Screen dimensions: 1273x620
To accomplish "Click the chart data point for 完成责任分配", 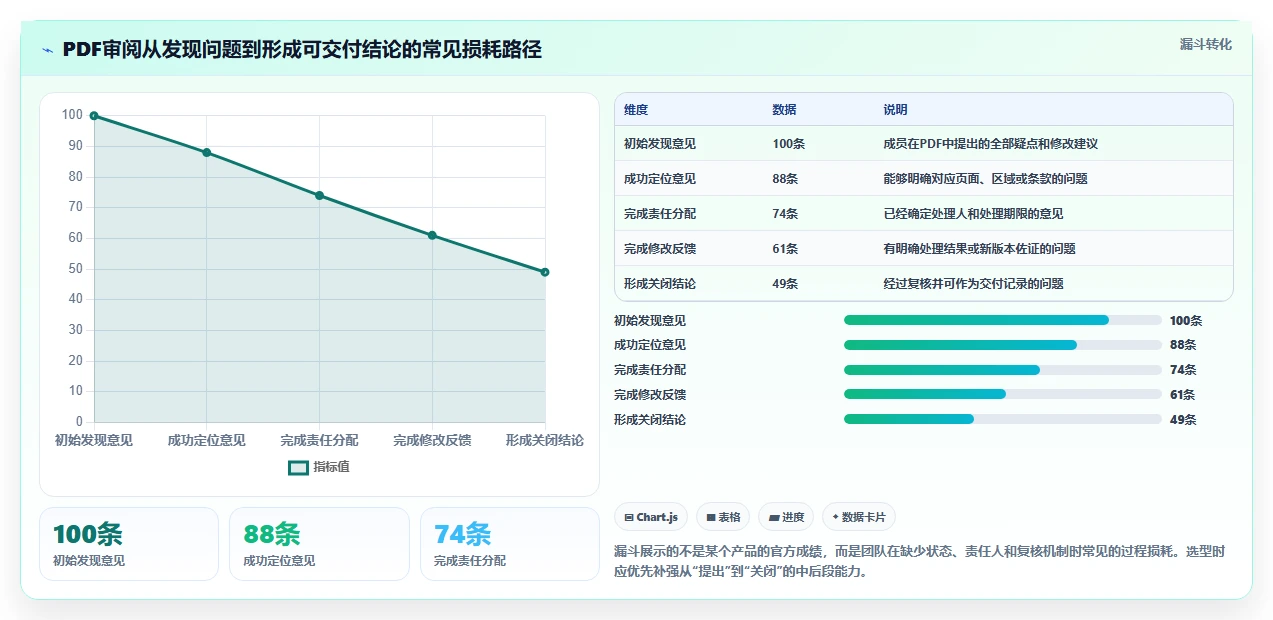I will click(x=319, y=195).
